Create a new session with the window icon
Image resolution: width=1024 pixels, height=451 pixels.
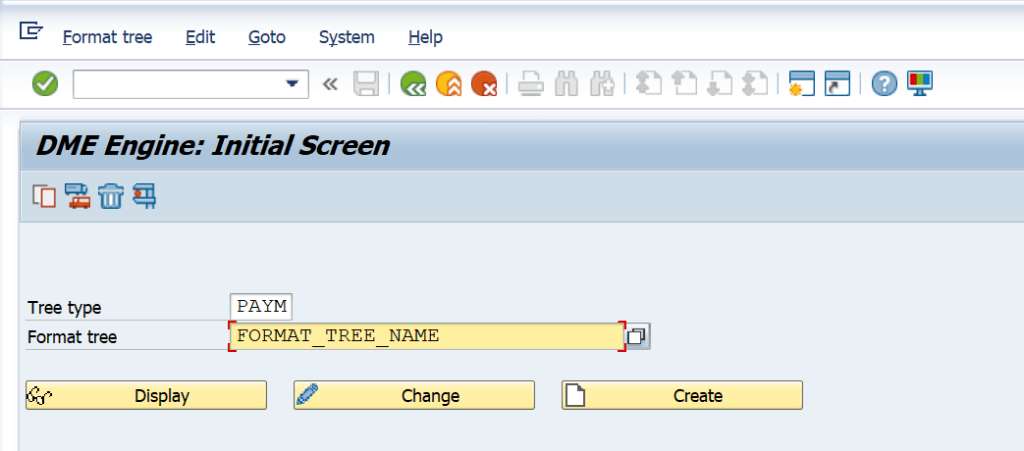point(802,84)
